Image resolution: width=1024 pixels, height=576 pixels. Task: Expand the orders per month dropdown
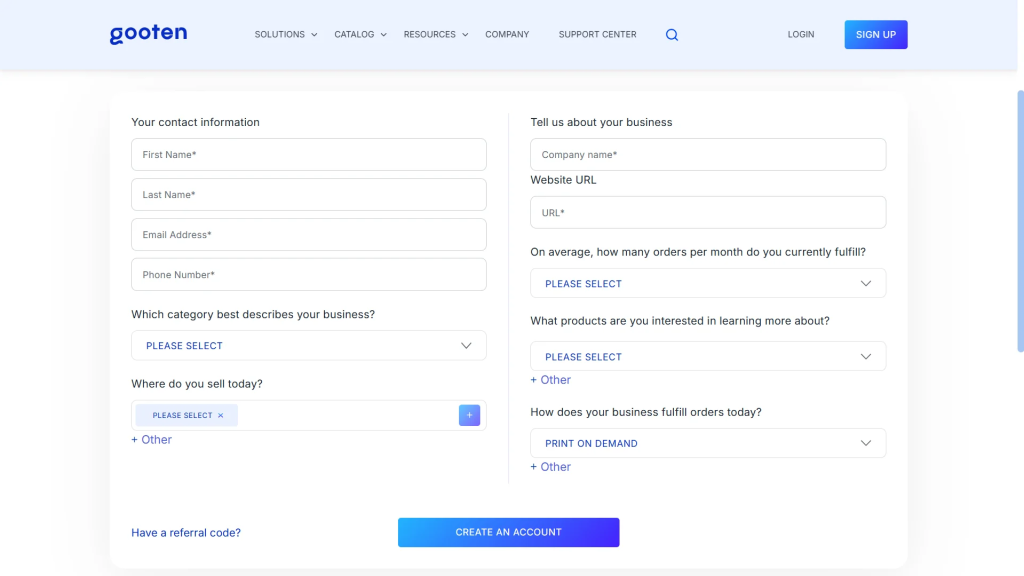(707, 284)
